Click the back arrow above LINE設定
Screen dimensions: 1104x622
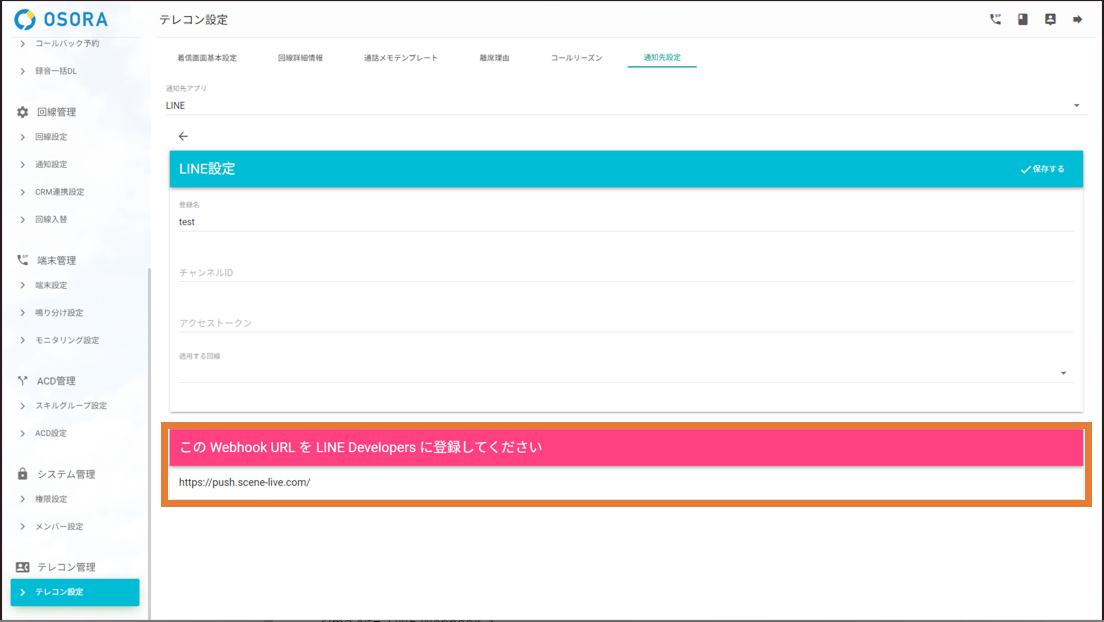click(x=183, y=136)
